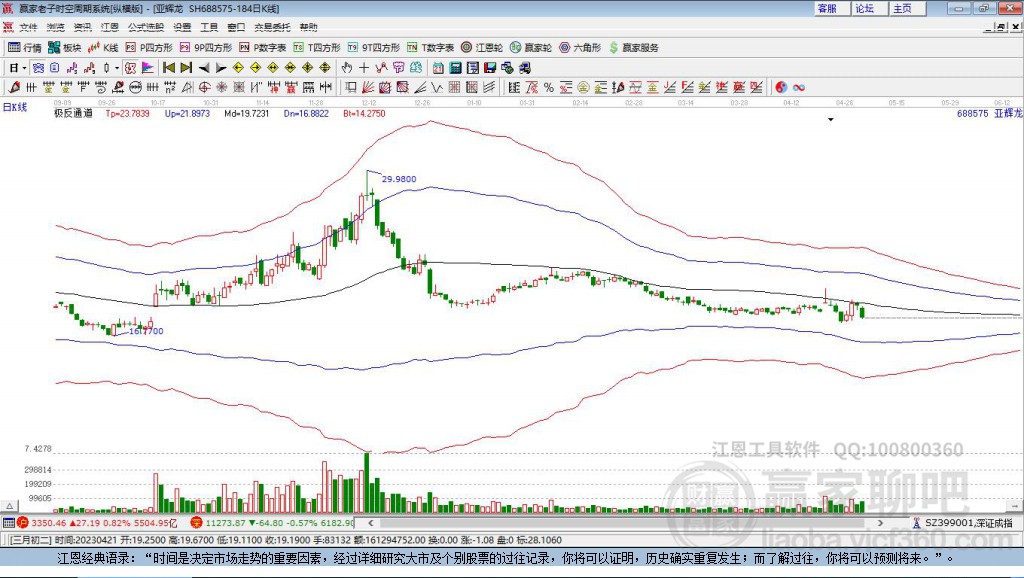Click the small dropdown triangle above the chart

point(831,120)
